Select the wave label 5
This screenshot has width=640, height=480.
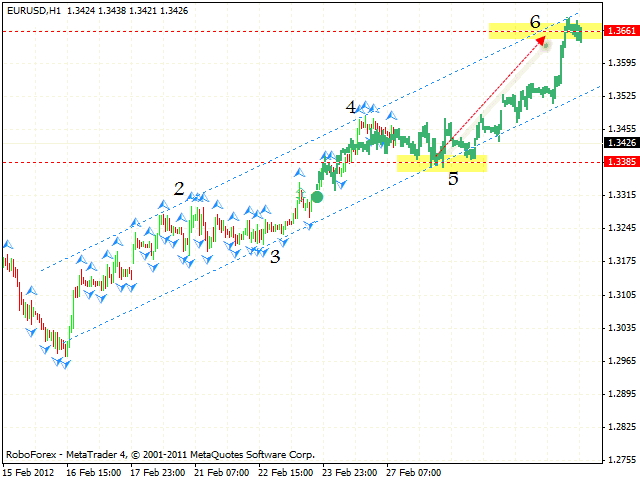coord(453,179)
